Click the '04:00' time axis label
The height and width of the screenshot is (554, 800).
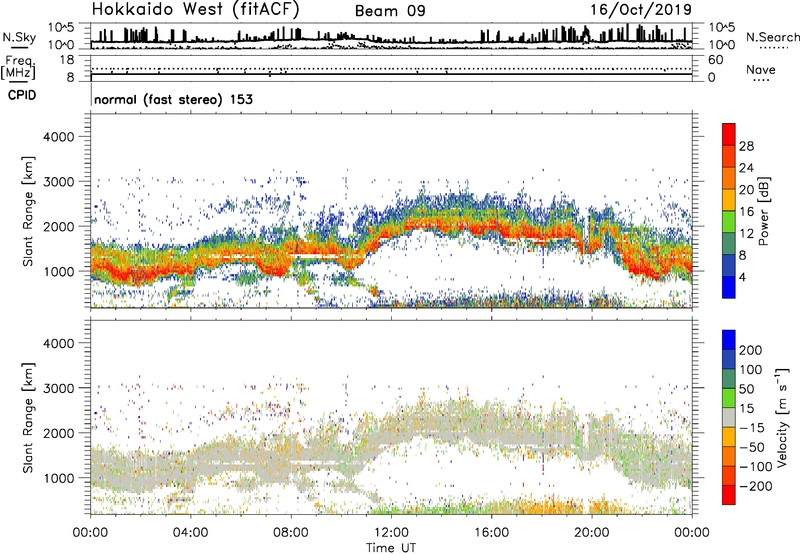(x=190, y=533)
